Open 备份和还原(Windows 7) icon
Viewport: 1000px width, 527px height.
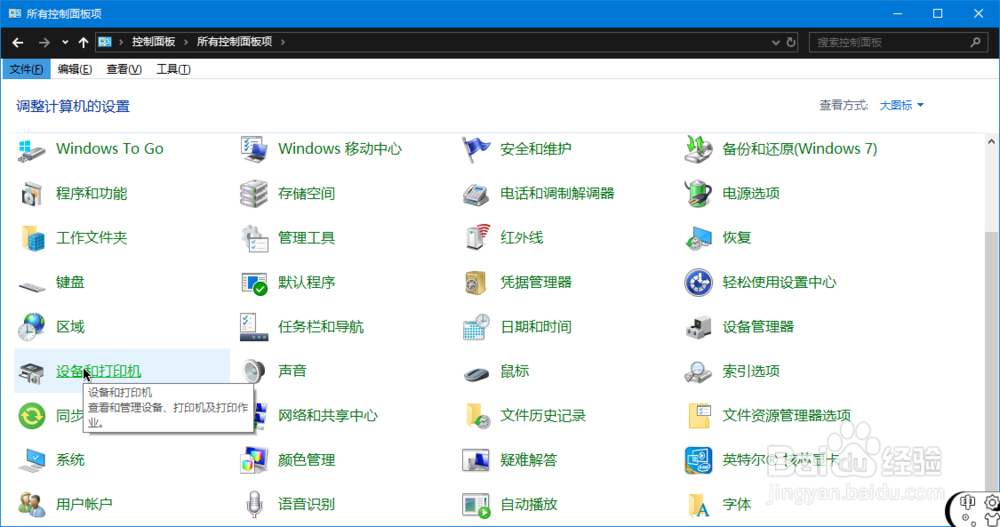[x=698, y=149]
